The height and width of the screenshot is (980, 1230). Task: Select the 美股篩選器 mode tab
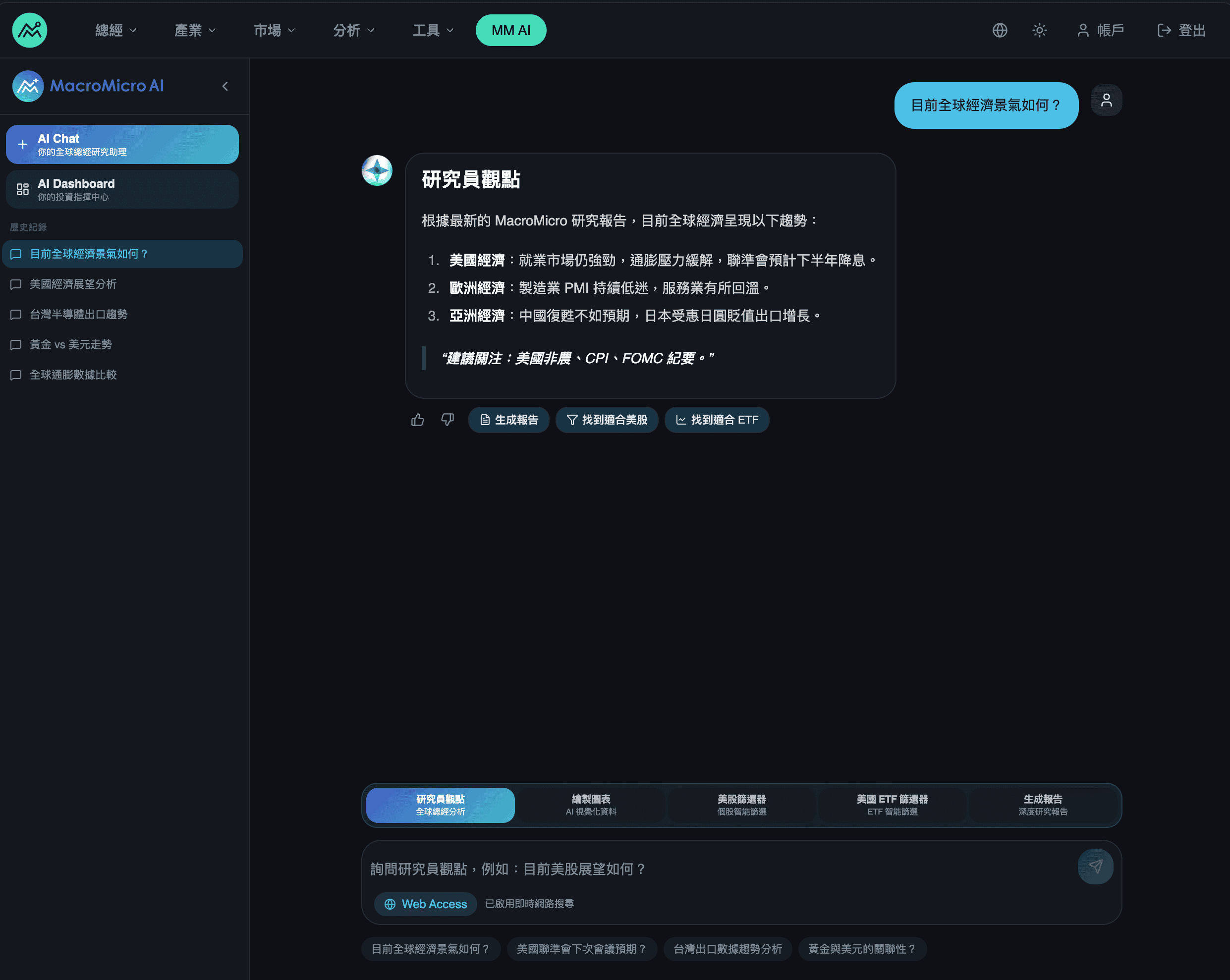[x=742, y=805]
